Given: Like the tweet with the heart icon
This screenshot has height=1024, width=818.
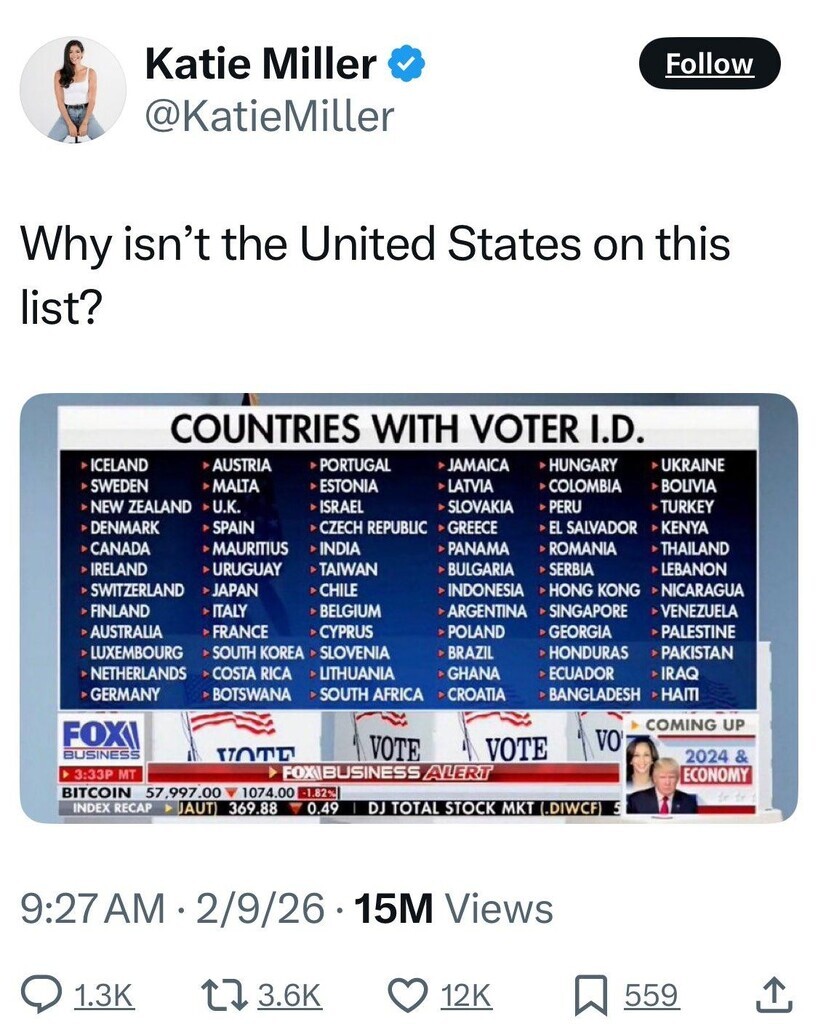Looking at the screenshot, I should (x=405, y=995).
